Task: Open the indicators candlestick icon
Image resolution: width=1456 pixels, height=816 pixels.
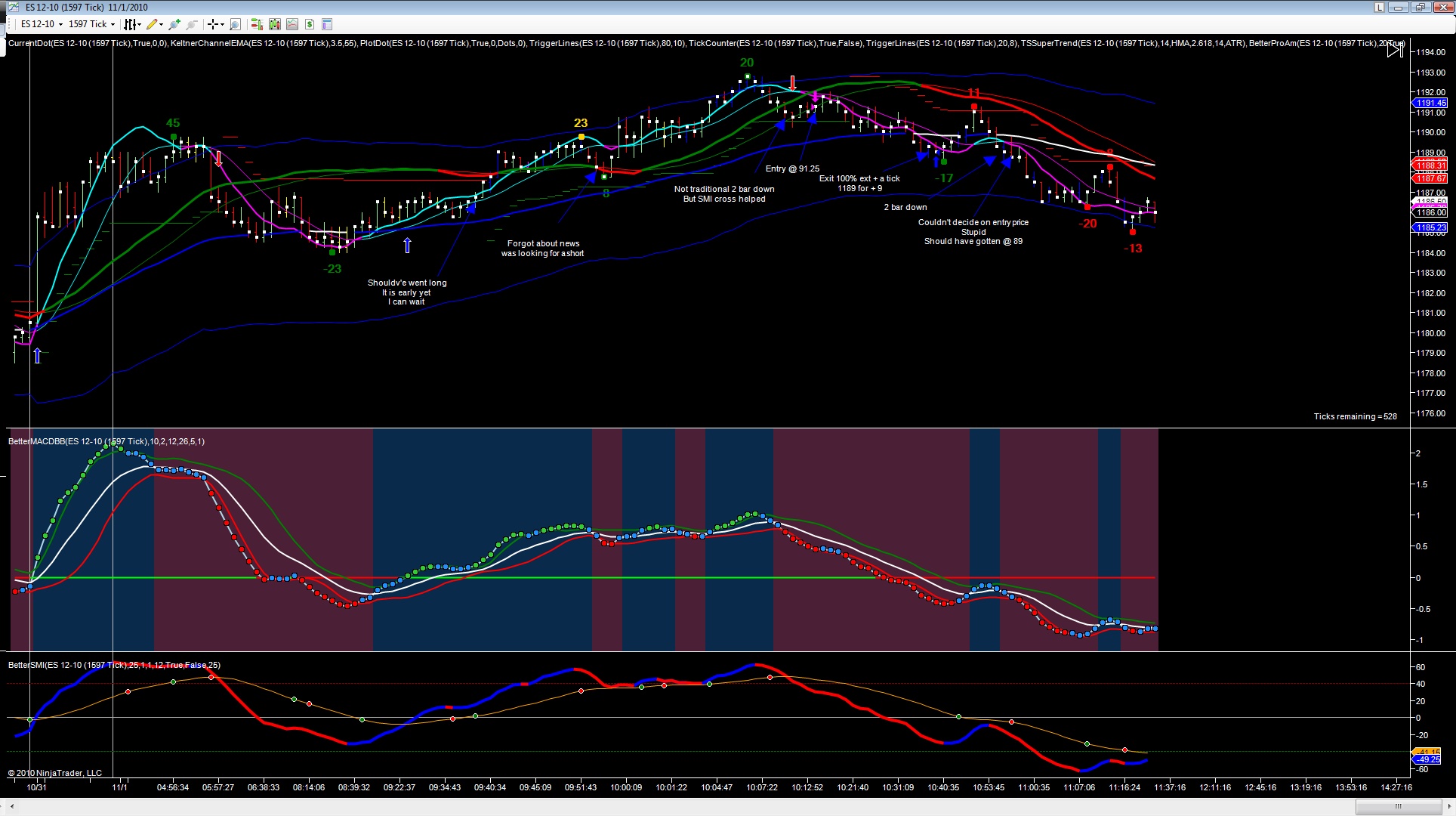Action: [274, 24]
